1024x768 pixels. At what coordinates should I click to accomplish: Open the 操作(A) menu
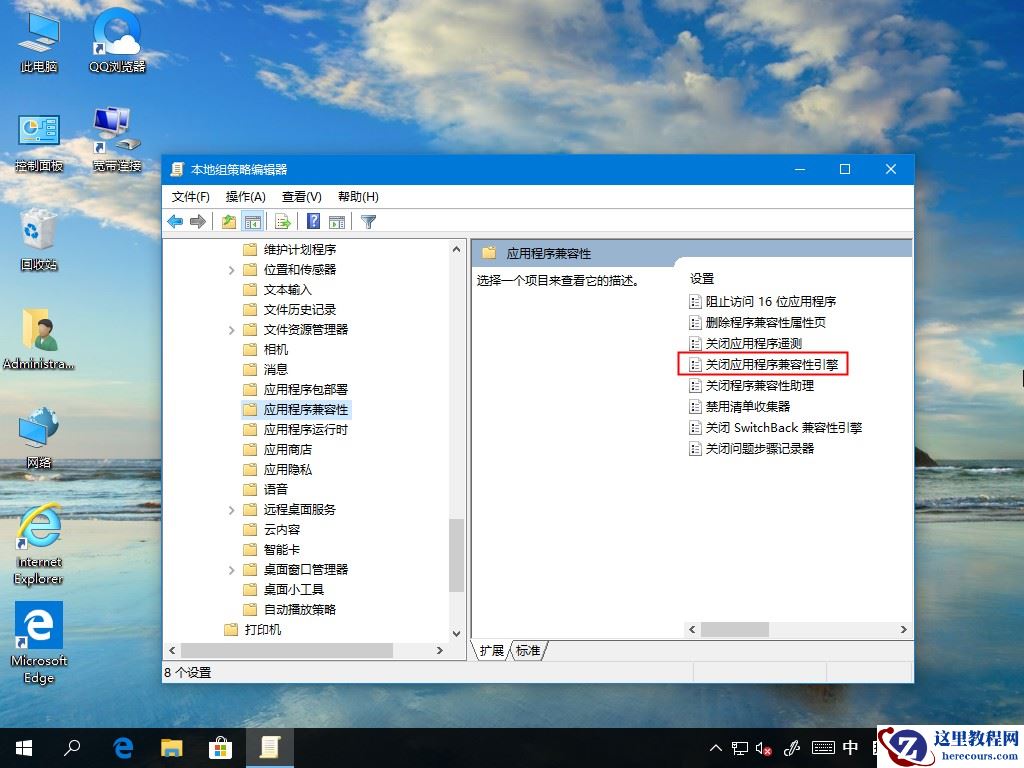(x=245, y=196)
